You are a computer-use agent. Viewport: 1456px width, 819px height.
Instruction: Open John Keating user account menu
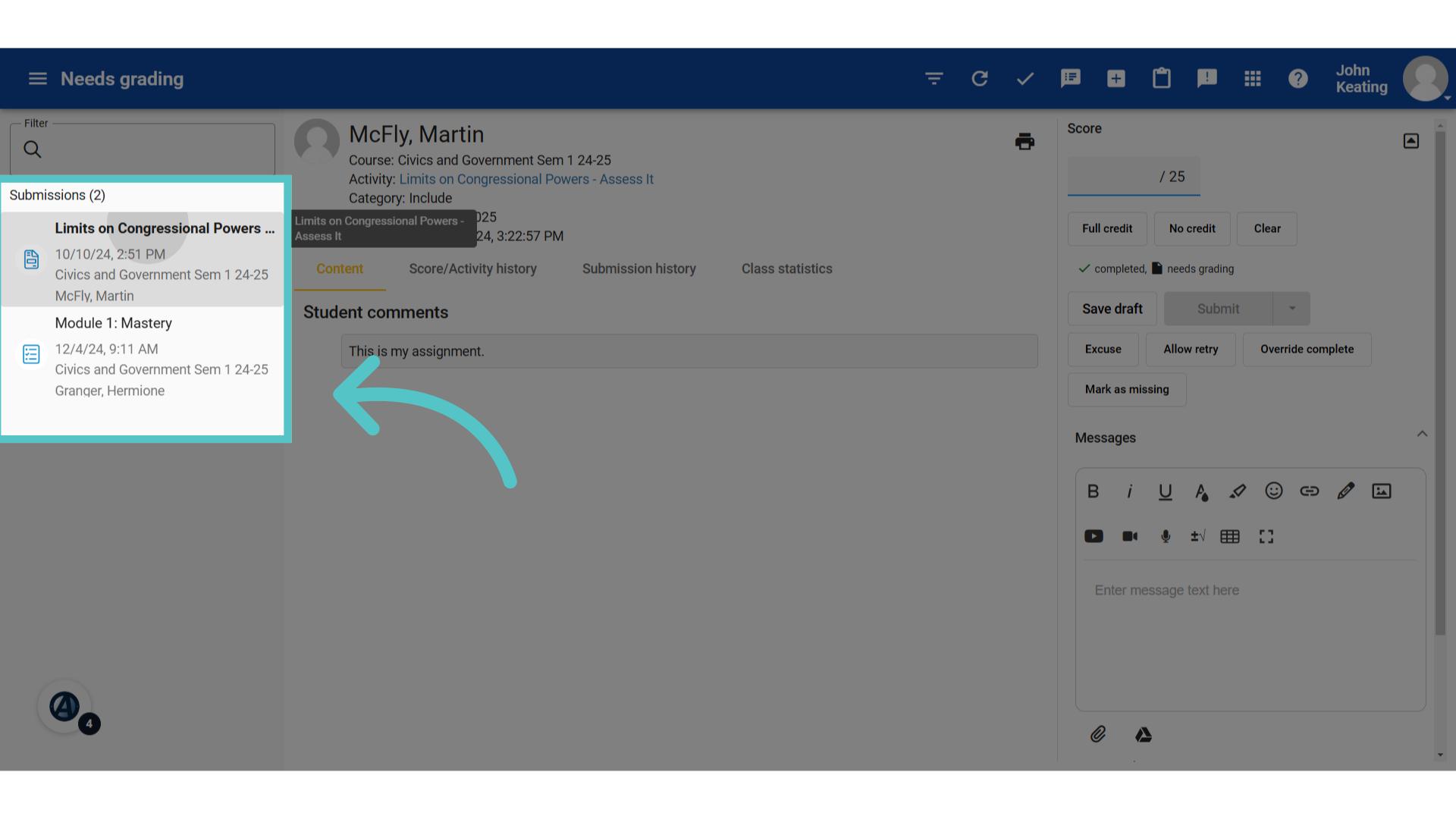pos(1392,79)
